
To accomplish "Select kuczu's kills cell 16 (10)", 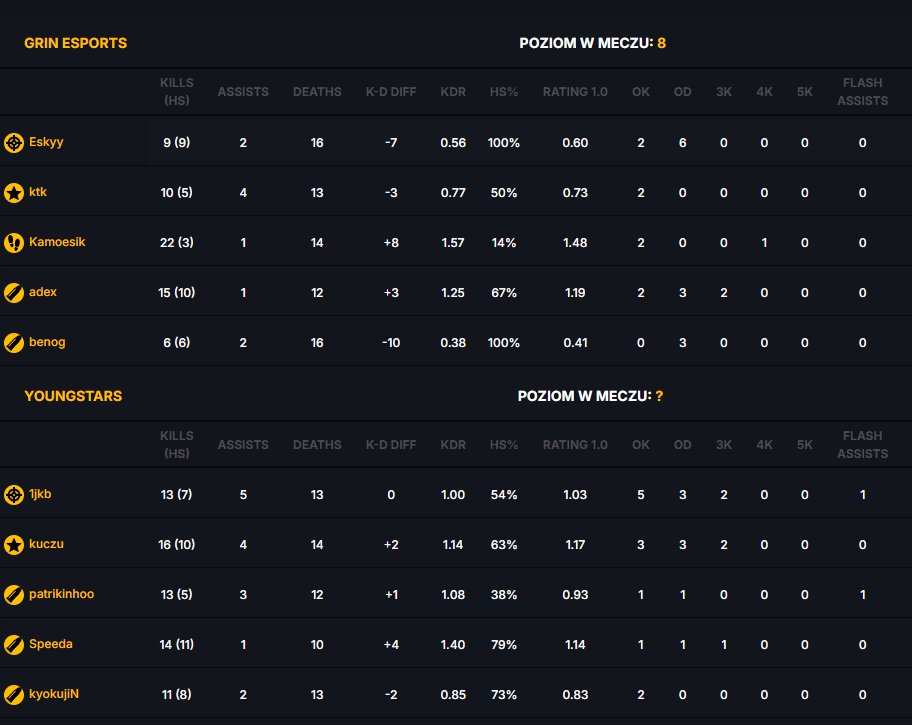I will pos(177,545).
